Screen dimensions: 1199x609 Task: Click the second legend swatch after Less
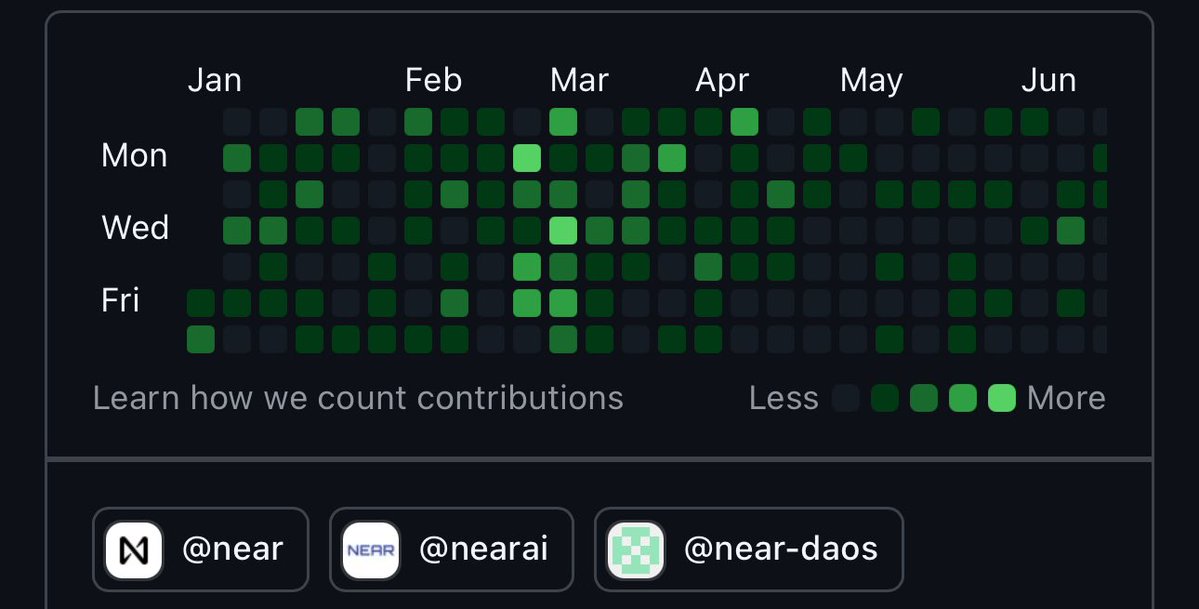[x=885, y=399]
